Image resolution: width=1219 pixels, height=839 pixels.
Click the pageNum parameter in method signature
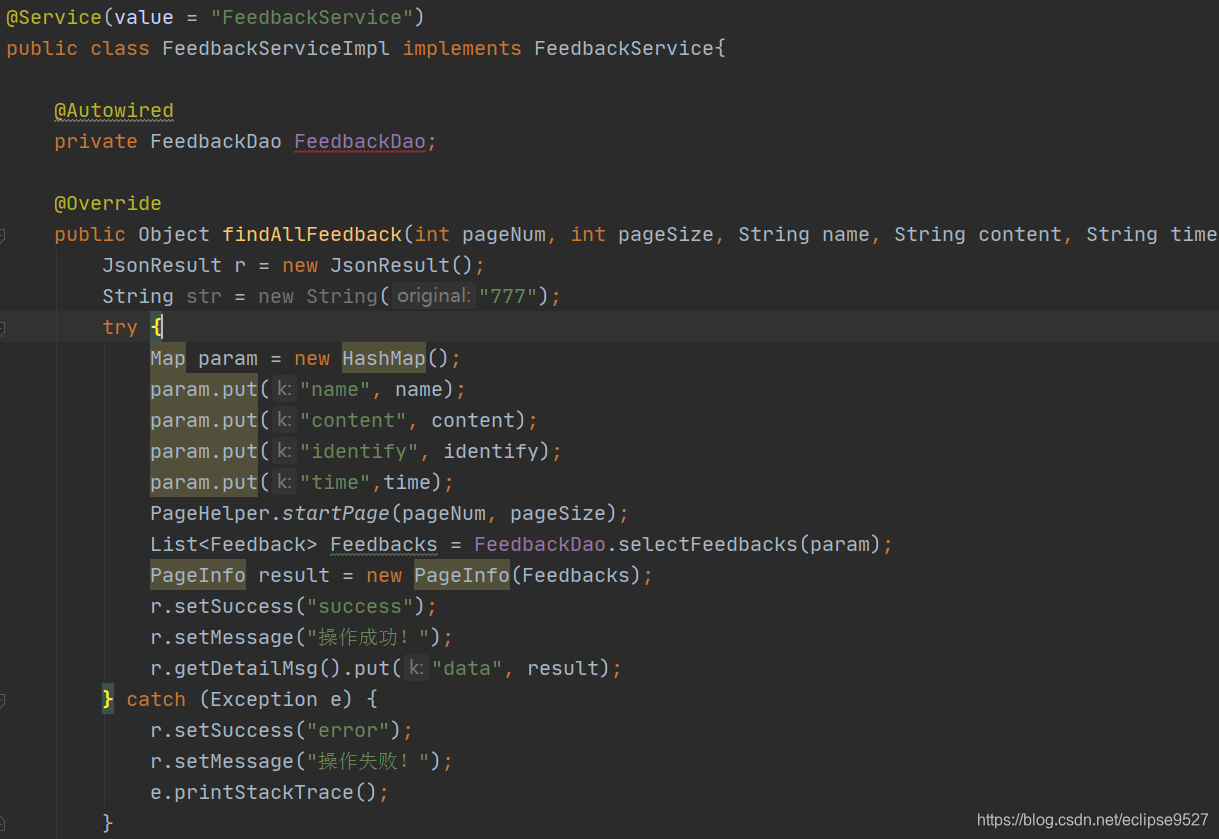coord(504,234)
